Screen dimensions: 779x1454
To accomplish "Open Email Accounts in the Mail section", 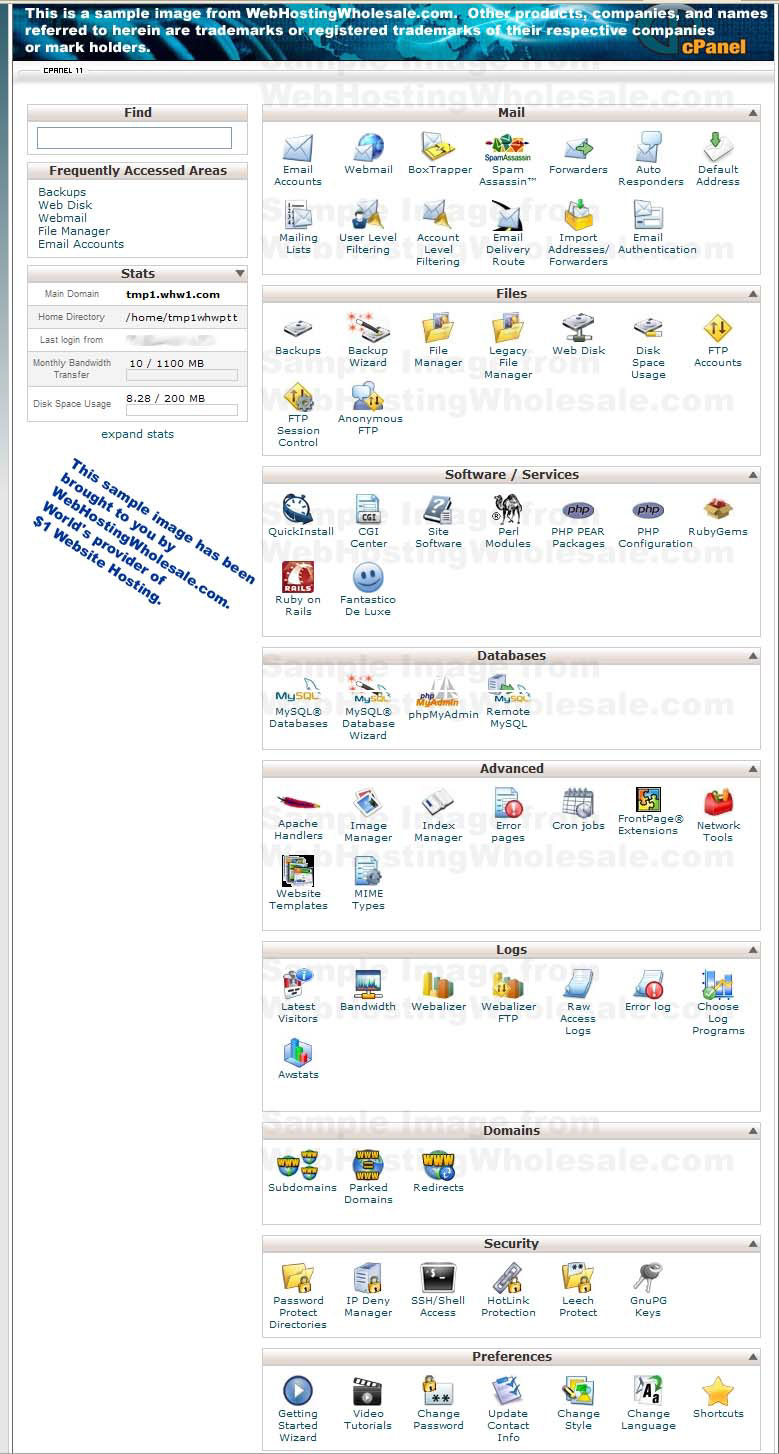I will pos(298,160).
